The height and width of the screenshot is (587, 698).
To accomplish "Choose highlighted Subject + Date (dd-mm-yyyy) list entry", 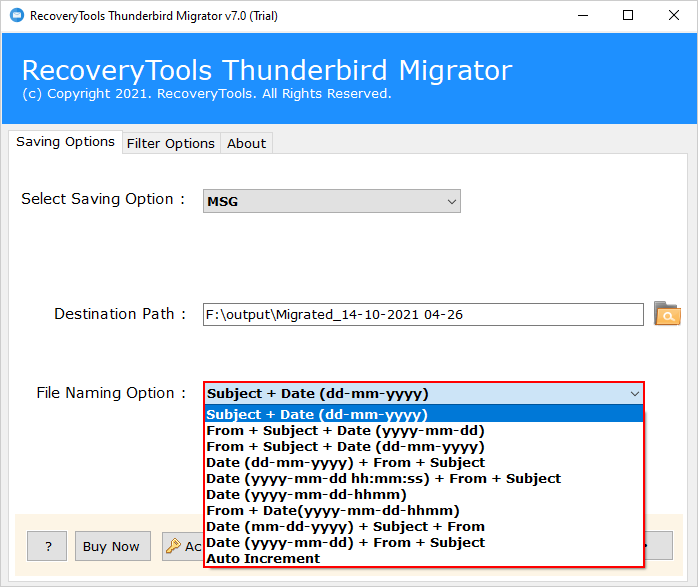I will (x=423, y=414).
